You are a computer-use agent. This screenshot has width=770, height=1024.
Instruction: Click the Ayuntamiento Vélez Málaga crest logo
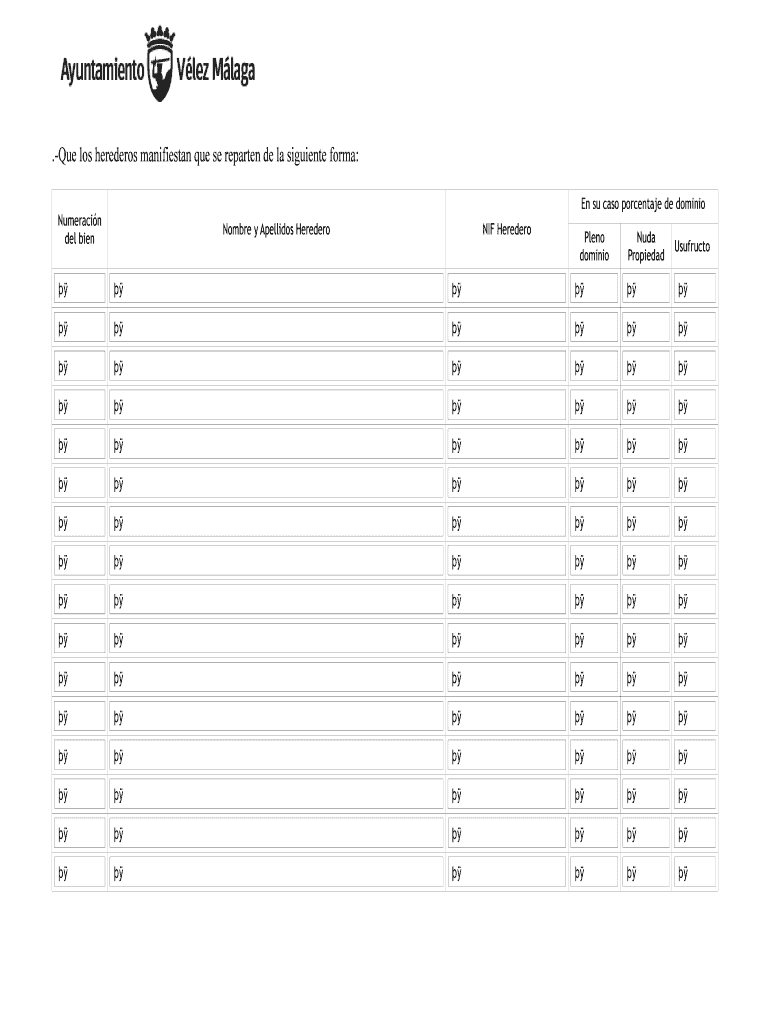[x=160, y=66]
